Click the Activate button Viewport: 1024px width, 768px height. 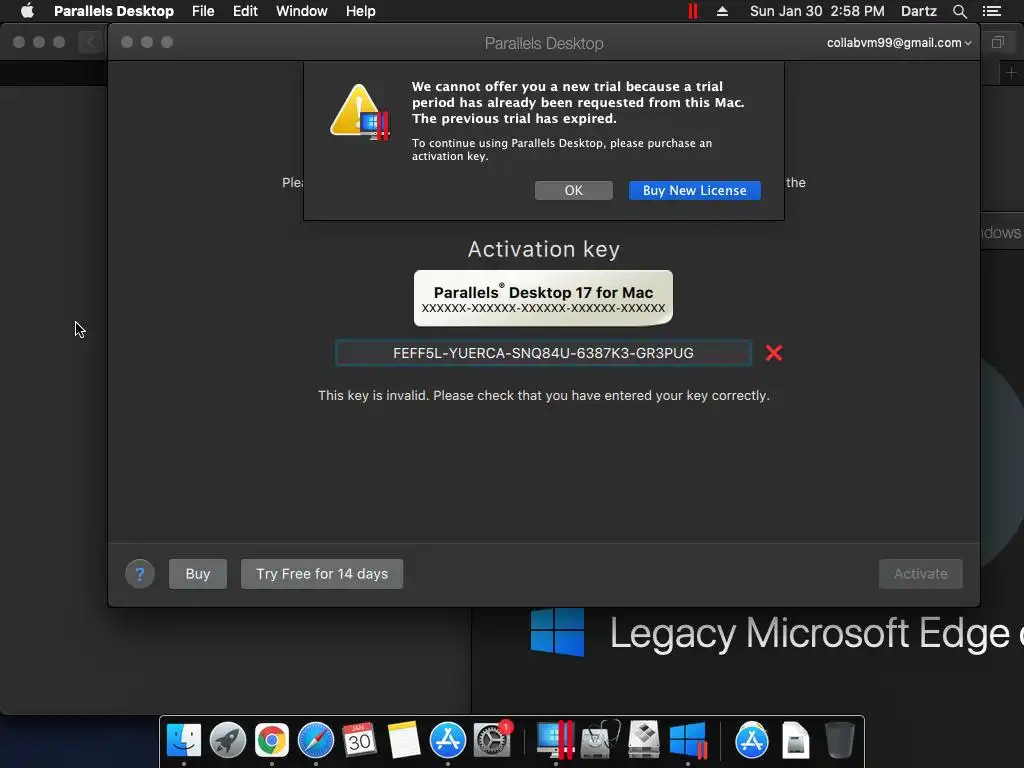point(920,574)
